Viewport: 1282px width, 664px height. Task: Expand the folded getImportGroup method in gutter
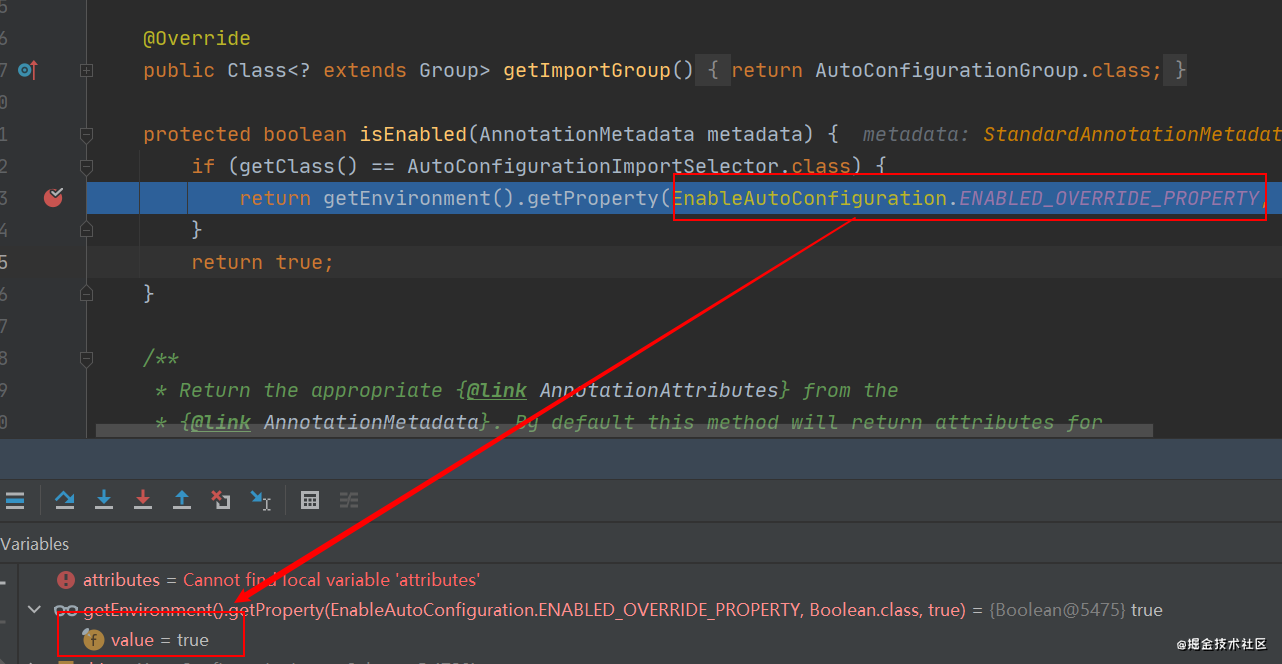(x=87, y=70)
